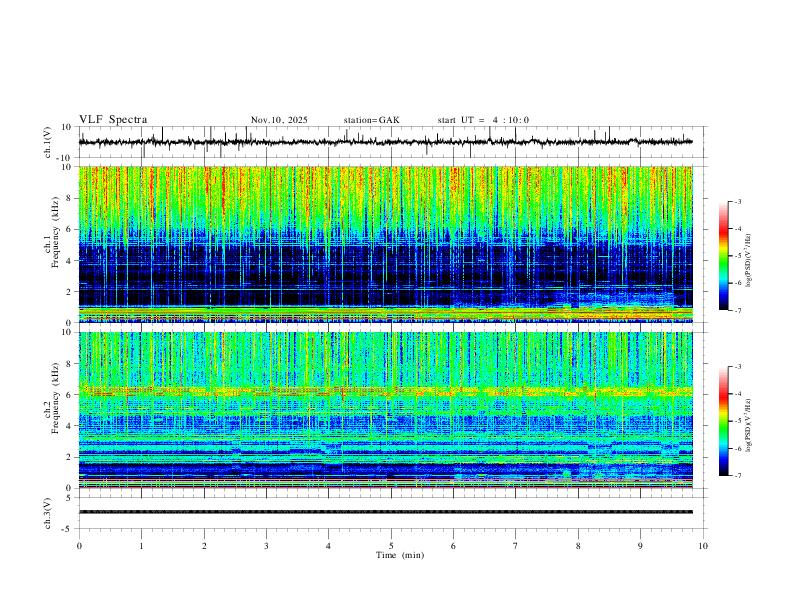Click the "-3" tick on ch.2 colorbar
This screenshot has width=792, height=612.
pyautogui.click(x=737, y=367)
